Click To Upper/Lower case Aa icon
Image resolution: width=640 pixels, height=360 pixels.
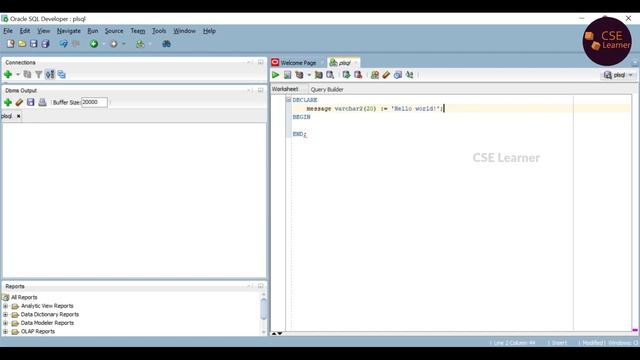[x=409, y=75]
